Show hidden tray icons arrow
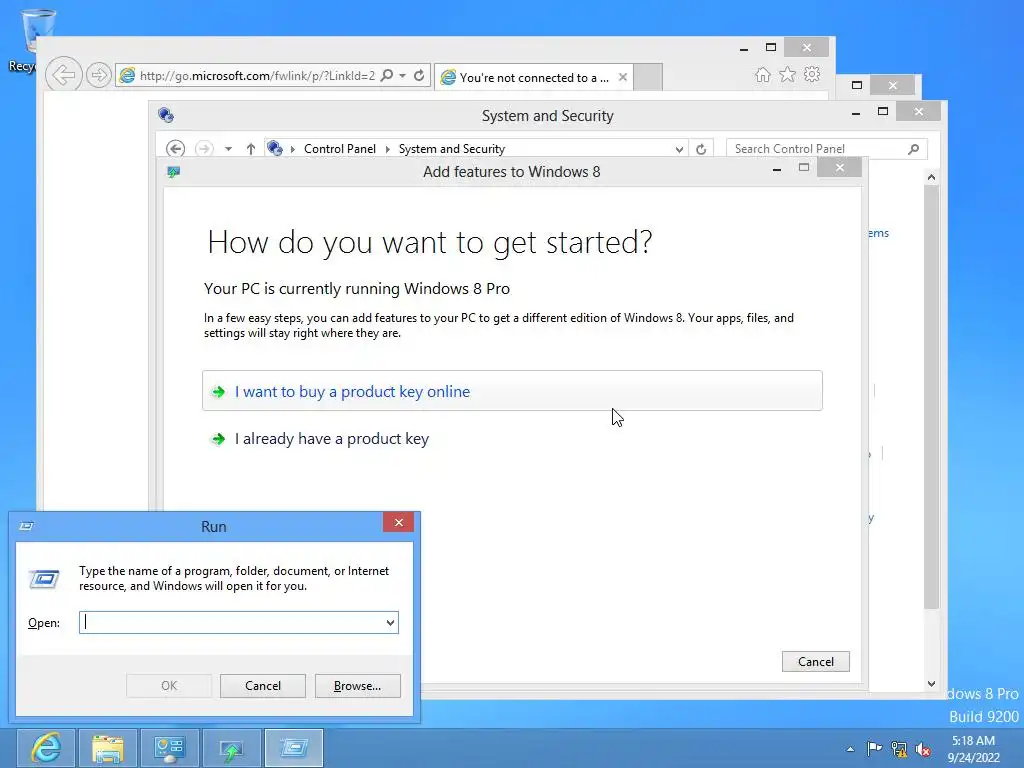This screenshot has width=1024, height=768. [850, 749]
